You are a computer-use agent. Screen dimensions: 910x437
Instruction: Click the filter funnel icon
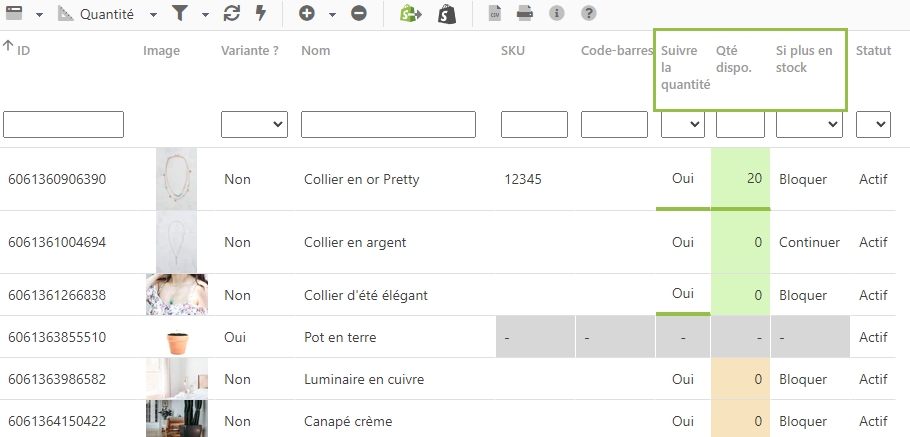pos(179,14)
